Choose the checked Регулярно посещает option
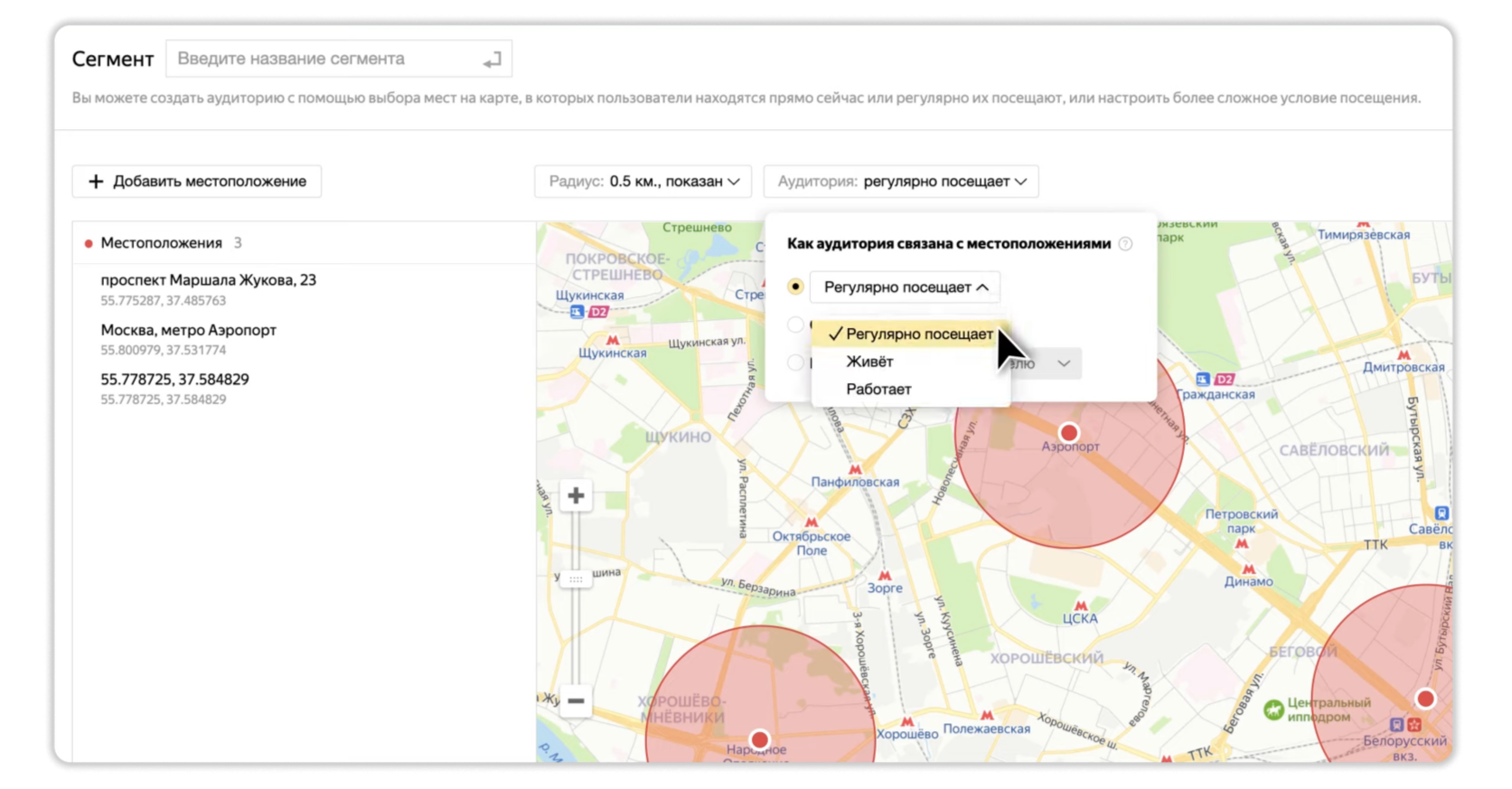1512x789 pixels. pos(911,333)
